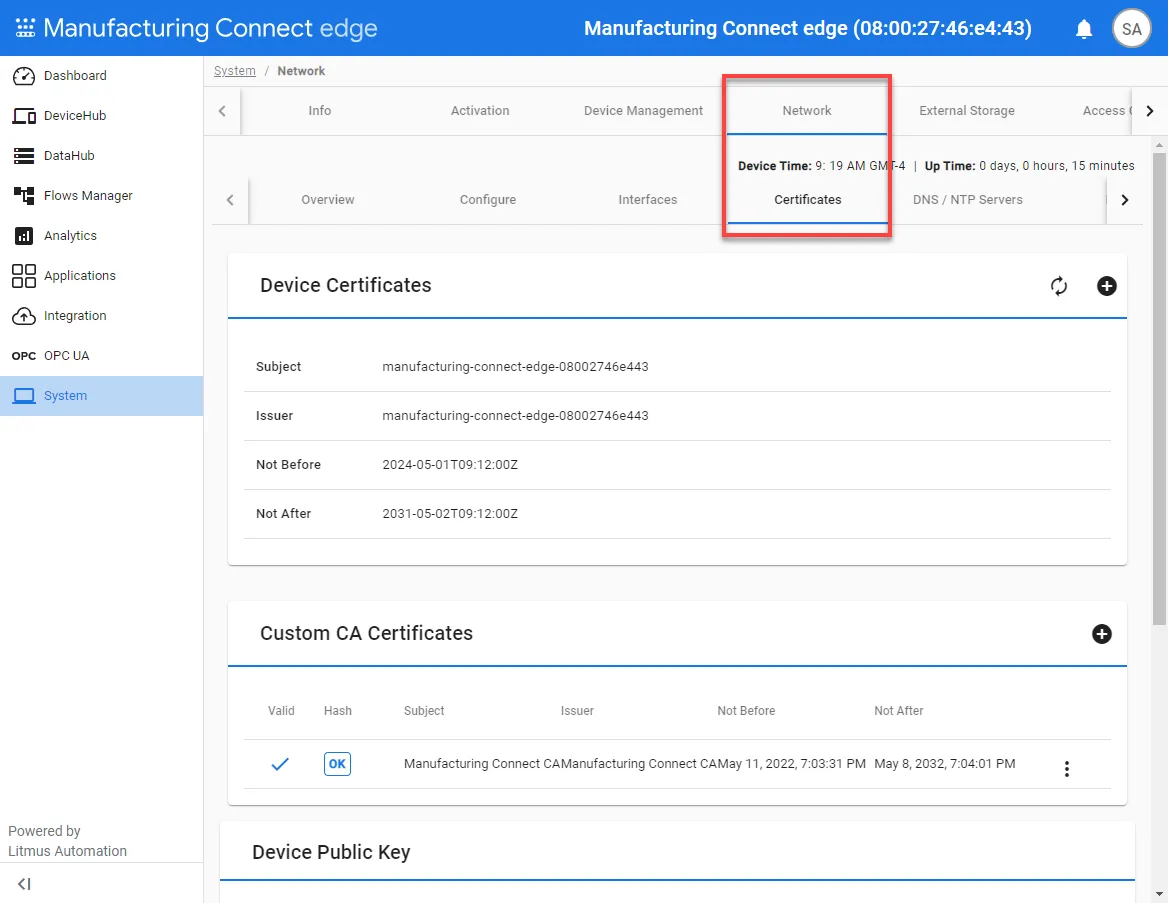Screen dimensions: 1168x903
Task: Click the OK hash badge
Action: point(337,764)
